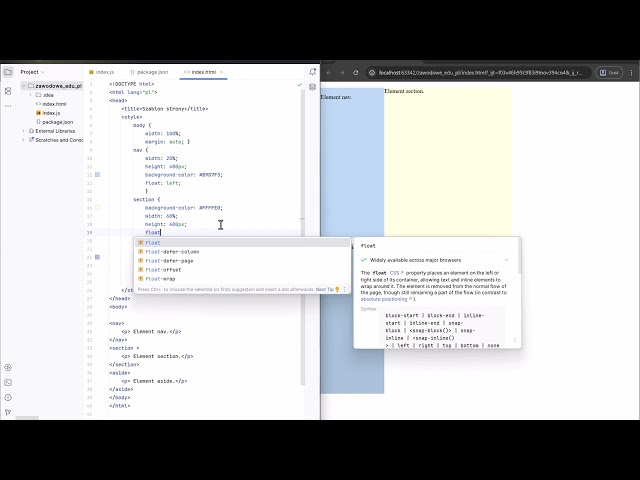
Task: Click the blue color swatch on line 12
Action: click(x=98, y=175)
